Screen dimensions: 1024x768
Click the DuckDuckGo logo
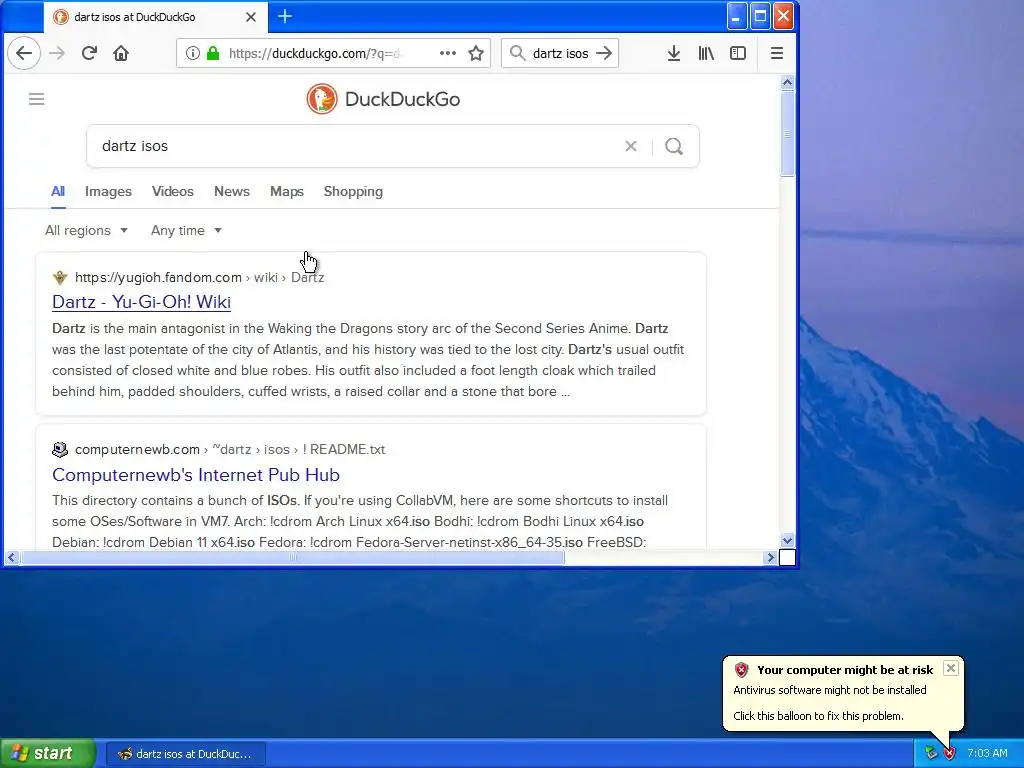pos(383,99)
